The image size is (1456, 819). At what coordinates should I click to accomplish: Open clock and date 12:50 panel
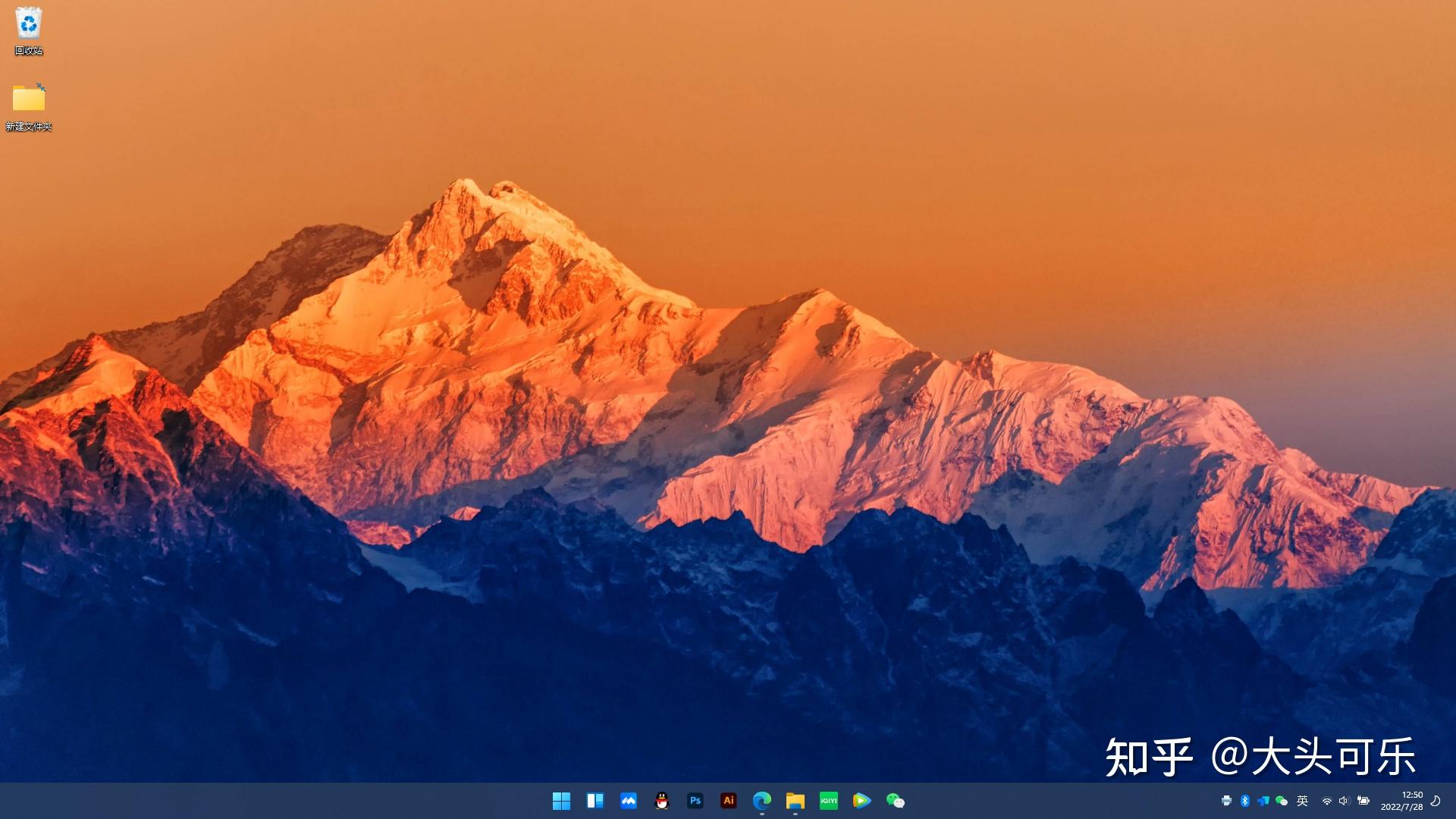click(1401, 801)
